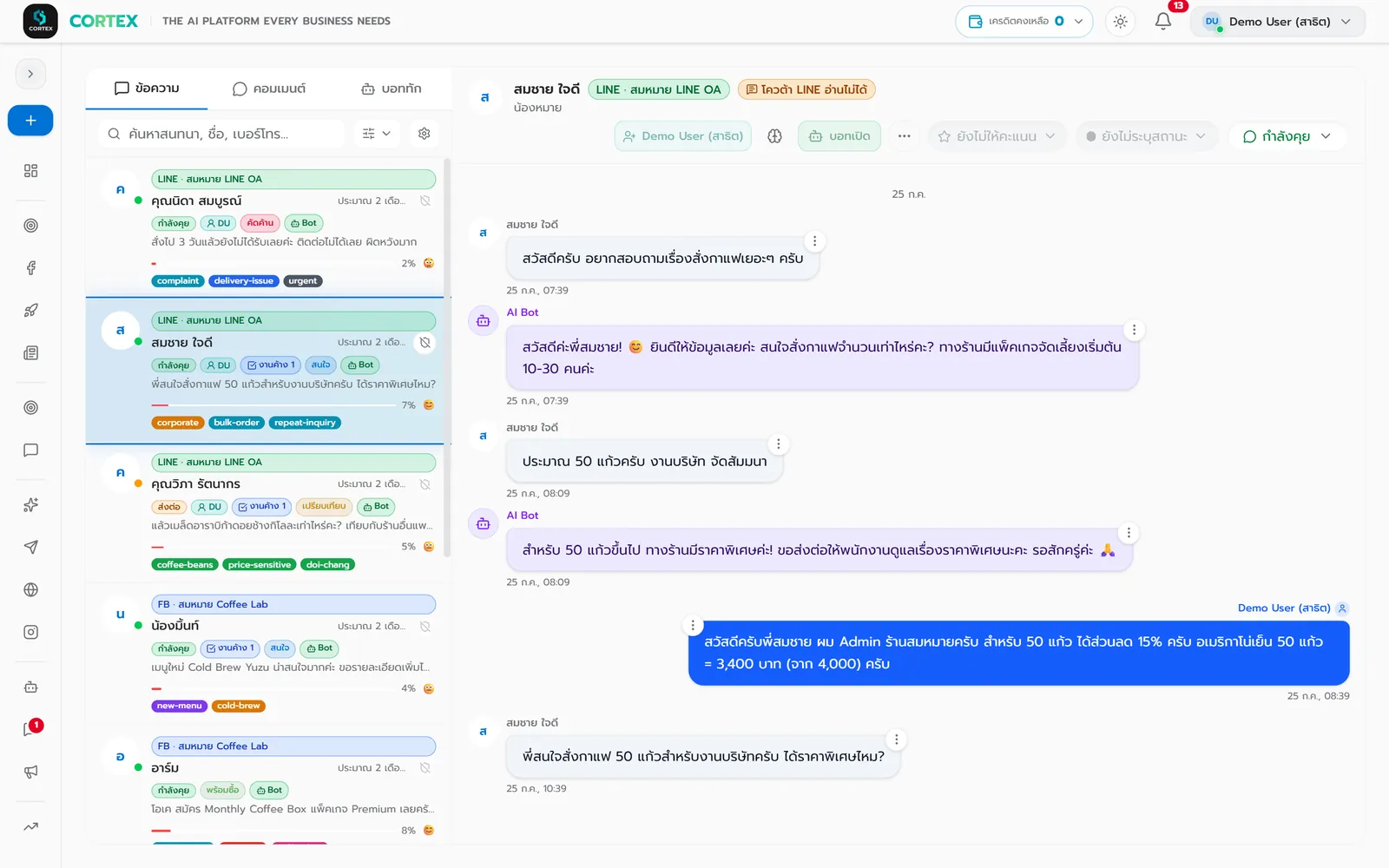1389x868 pixels.
Task: Open the globe icon in the sidebar
Action: [30, 590]
